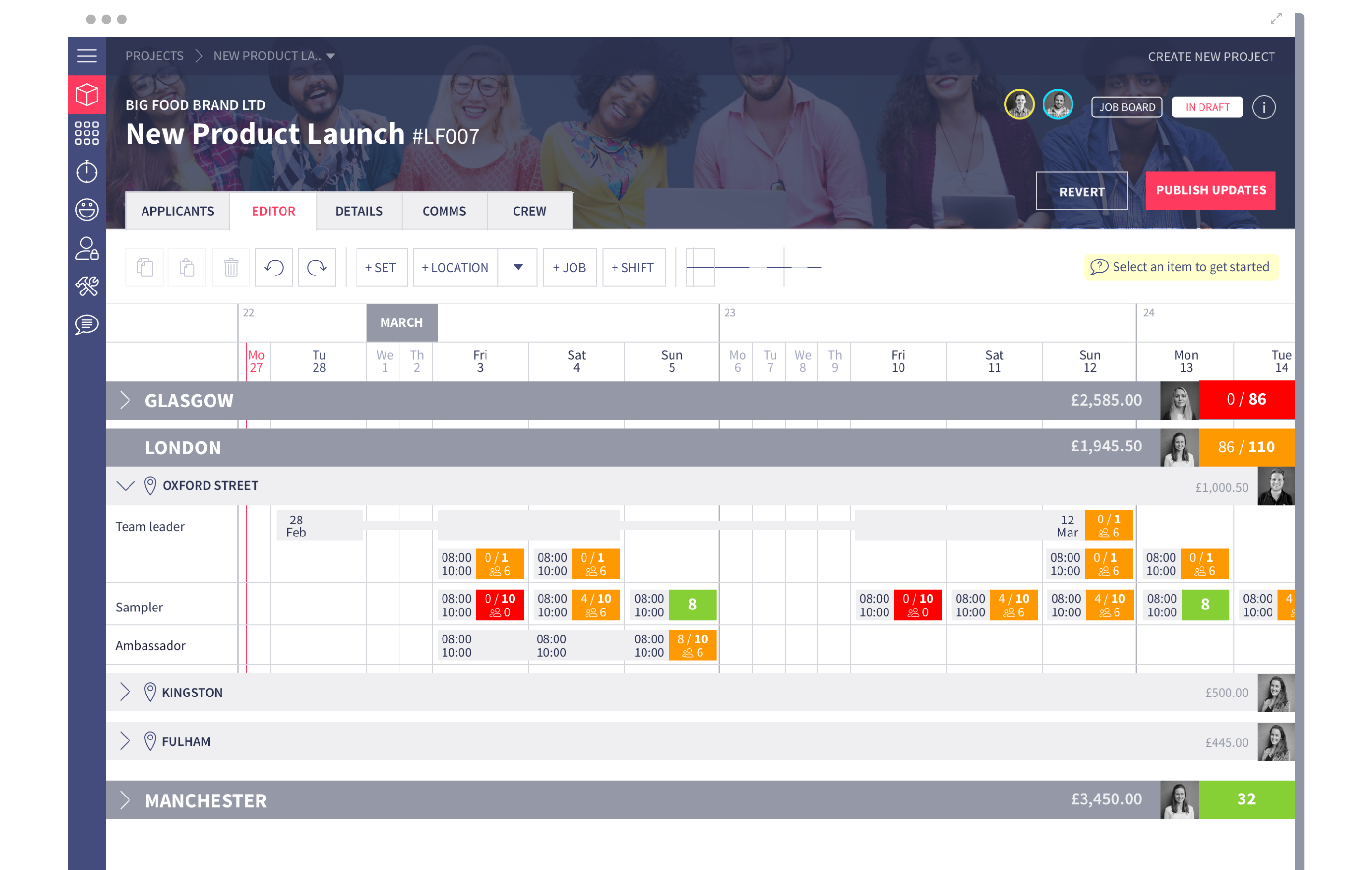Open the + LOCATION dropdown arrow
This screenshot has height=870, width=1372.
[x=517, y=267]
